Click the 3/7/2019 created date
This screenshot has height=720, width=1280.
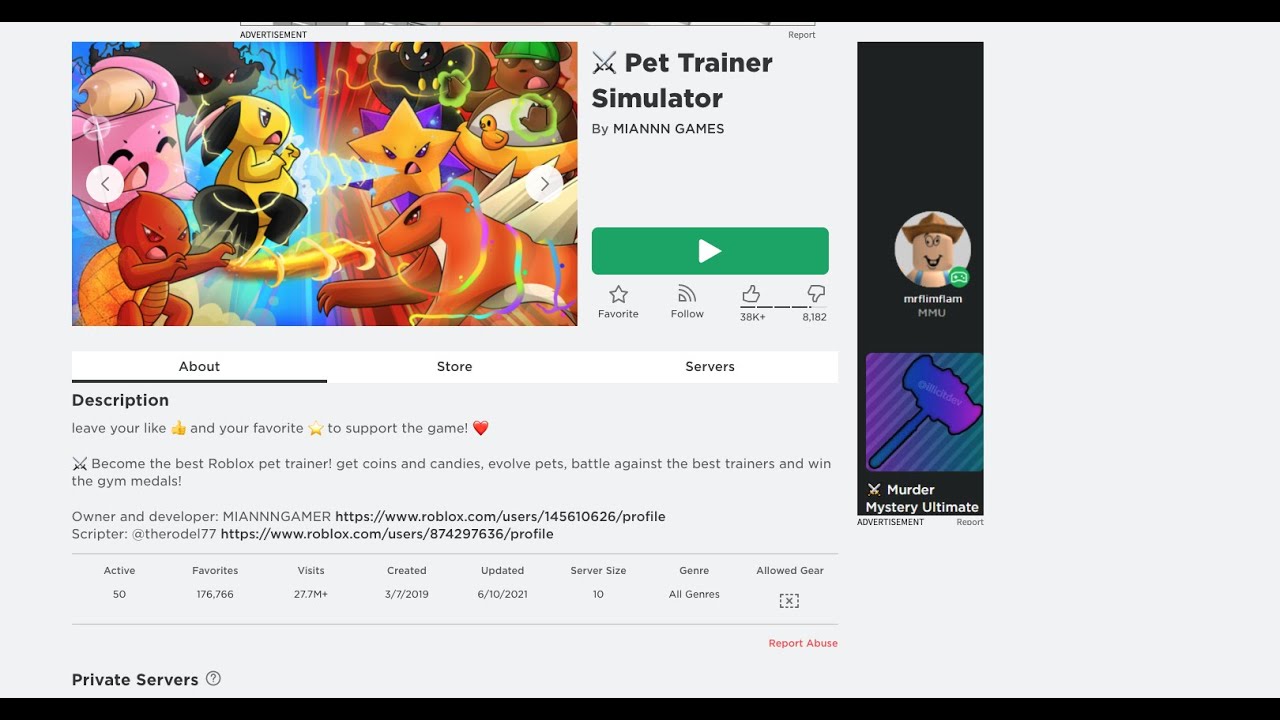[407, 594]
